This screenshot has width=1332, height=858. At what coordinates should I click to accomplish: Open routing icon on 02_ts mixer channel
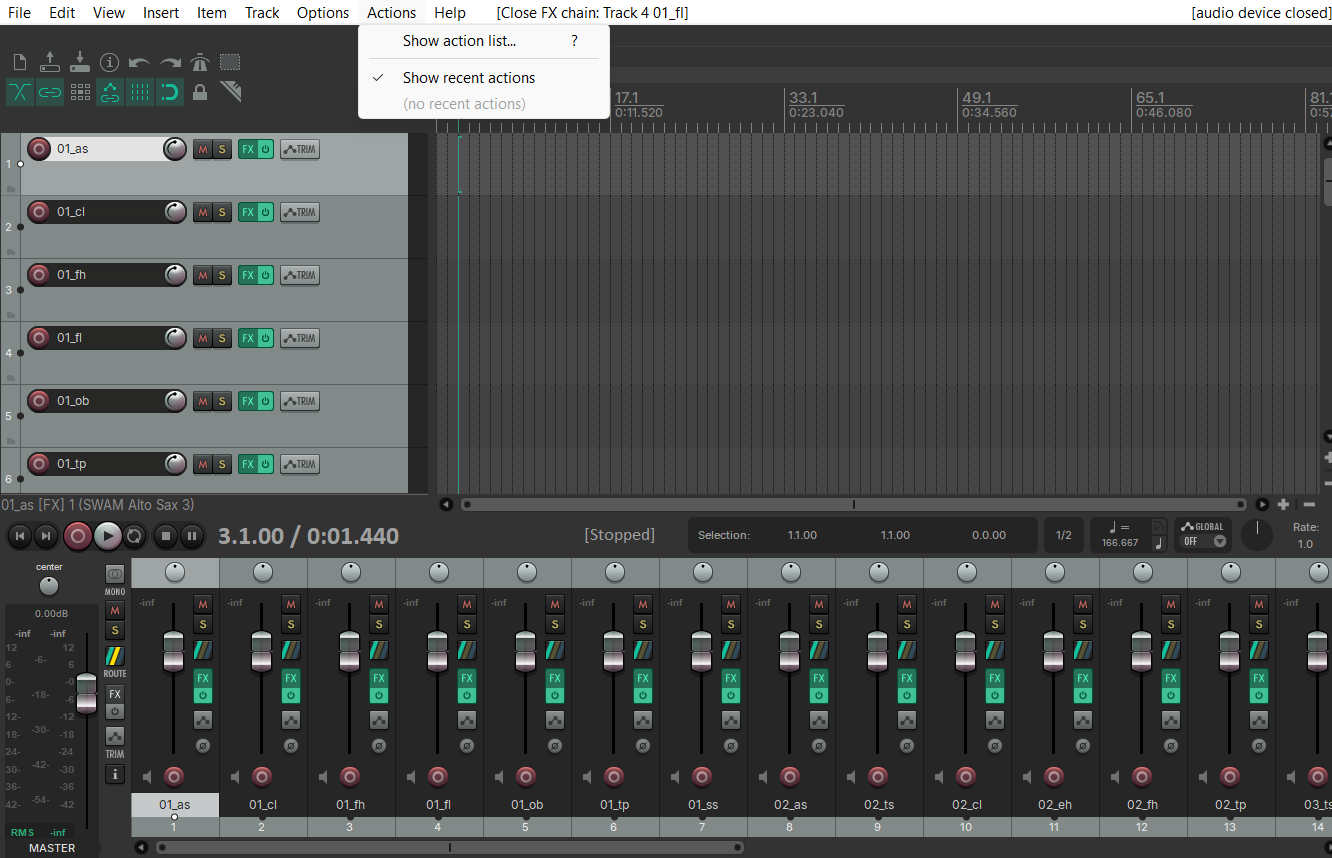click(907, 650)
